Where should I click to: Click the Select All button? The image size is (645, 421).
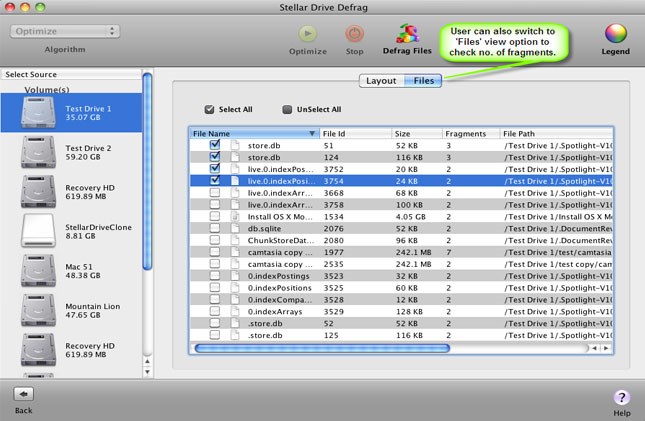pyautogui.click(x=229, y=109)
